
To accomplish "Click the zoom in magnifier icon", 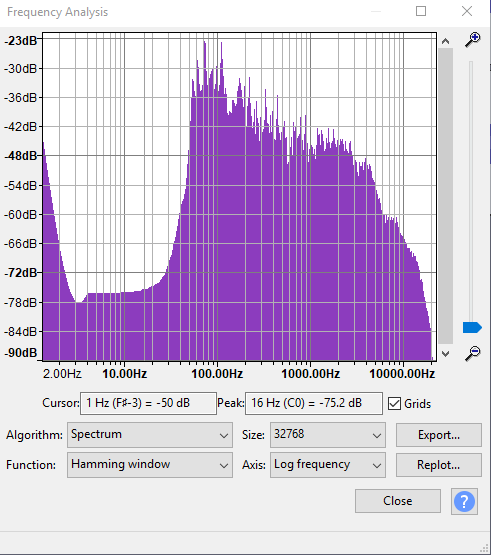I will [x=473, y=40].
